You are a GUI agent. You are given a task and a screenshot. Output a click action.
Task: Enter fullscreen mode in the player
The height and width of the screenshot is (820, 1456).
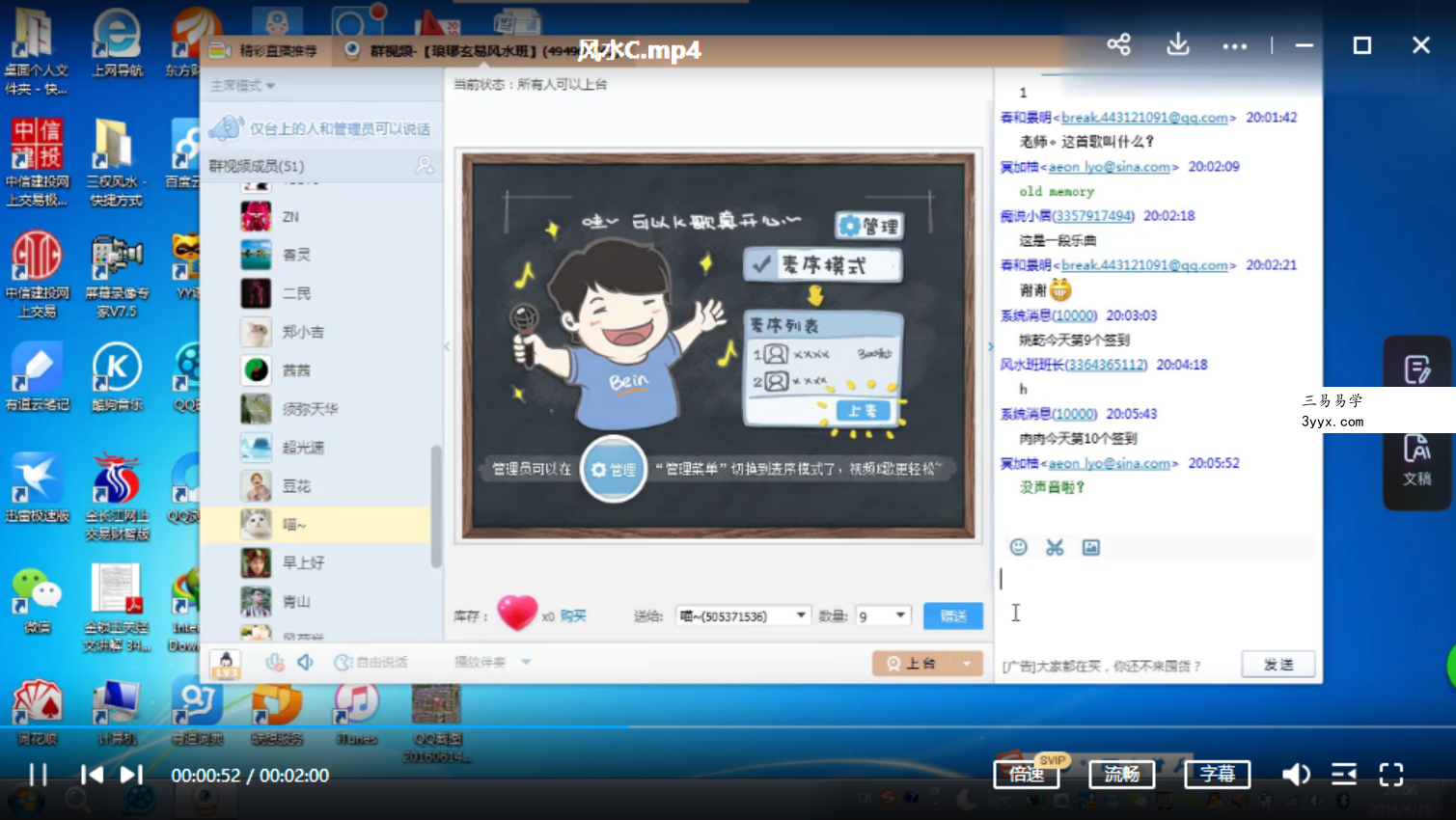pyautogui.click(x=1391, y=774)
